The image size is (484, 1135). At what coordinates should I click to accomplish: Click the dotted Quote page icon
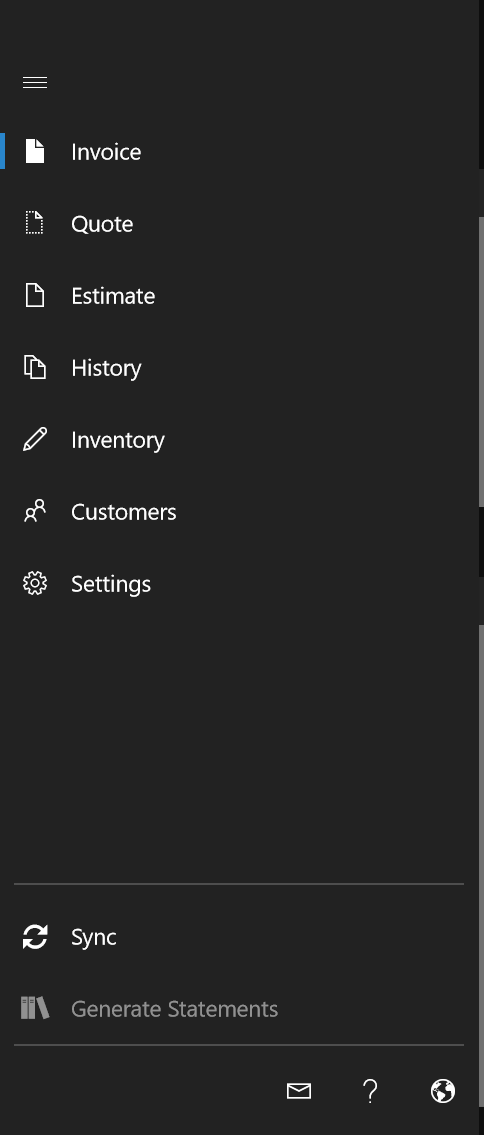(x=35, y=223)
